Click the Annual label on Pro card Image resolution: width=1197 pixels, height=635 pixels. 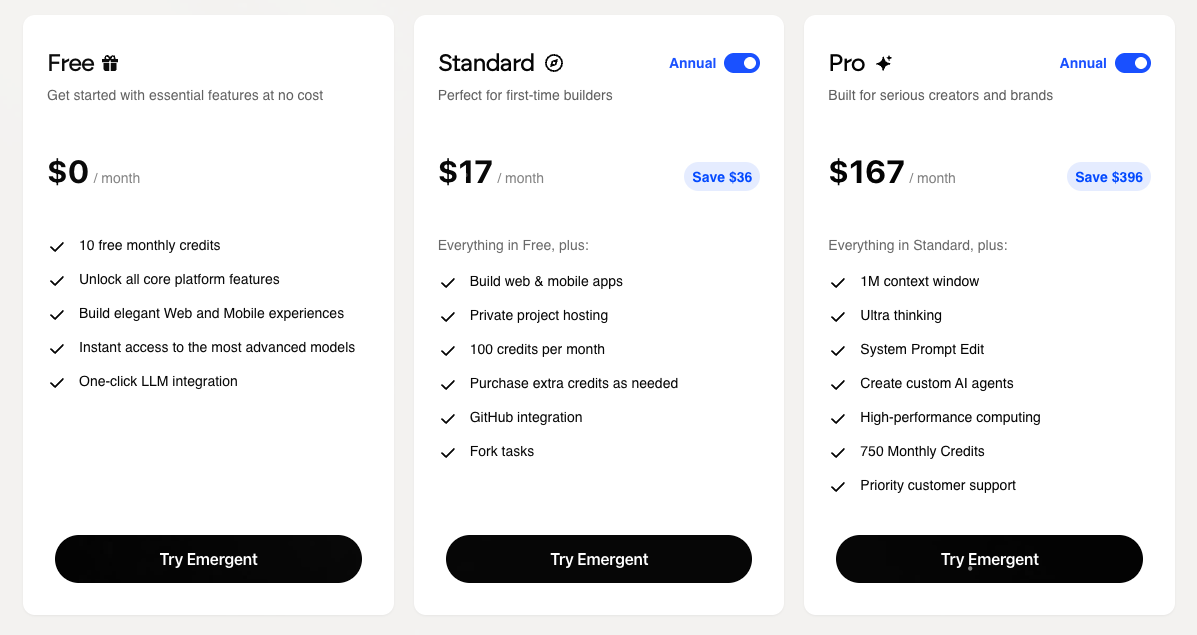[x=1083, y=63]
